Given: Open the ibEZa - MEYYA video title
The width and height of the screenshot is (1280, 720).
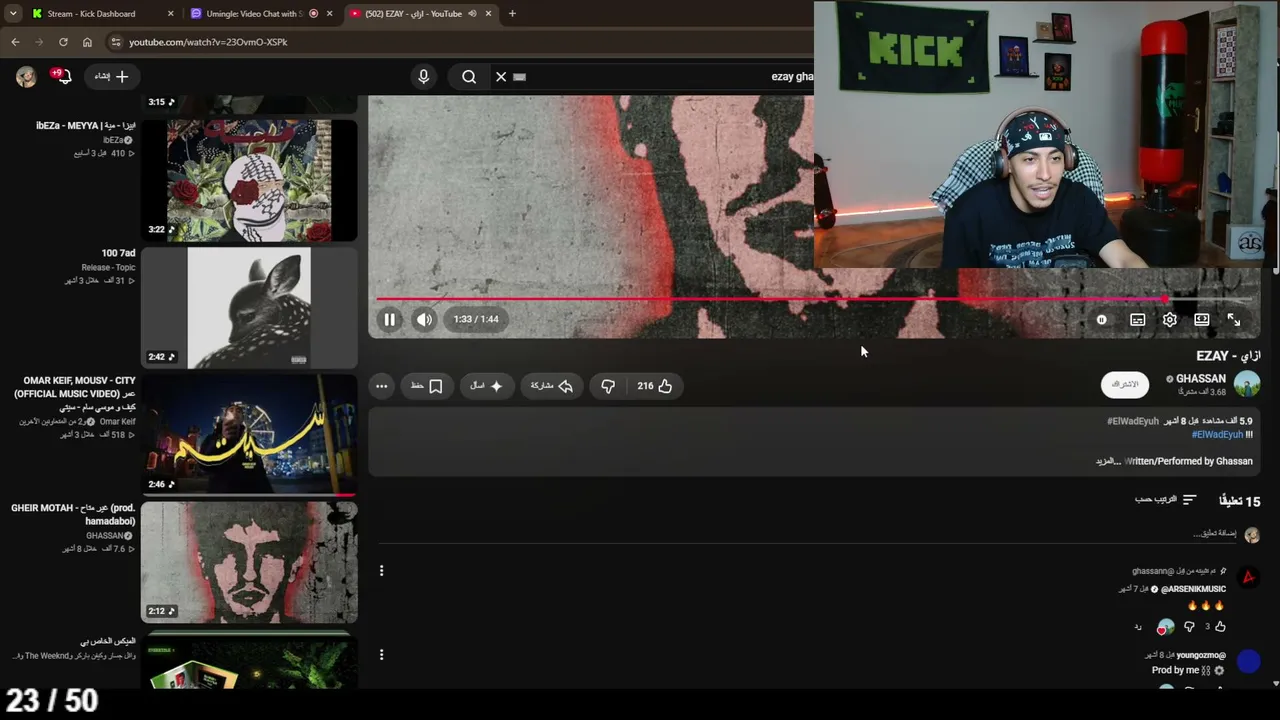Looking at the screenshot, I should pyautogui.click(x=85, y=125).
